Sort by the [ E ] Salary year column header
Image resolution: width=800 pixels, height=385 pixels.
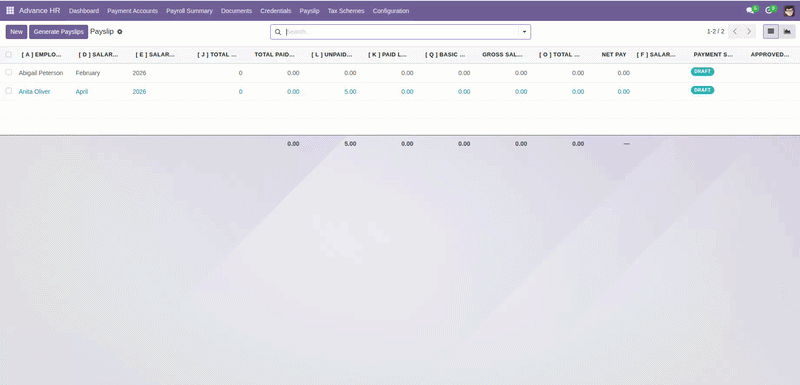[x=155, y=55]
